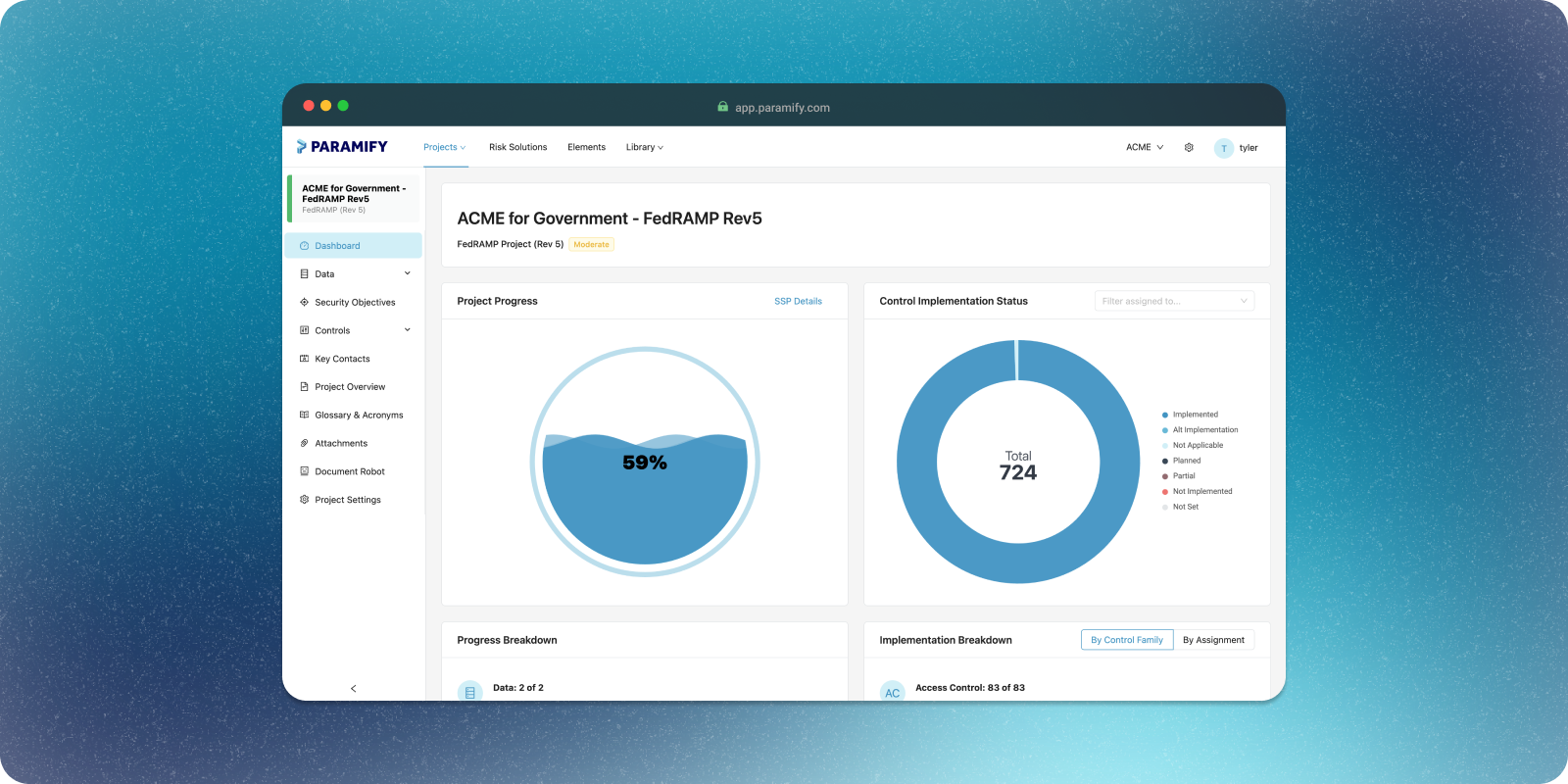Click the Data progress breakdown icon
Image resolution: width=1568 pixels, height=784 pixels.
[470, 691]
